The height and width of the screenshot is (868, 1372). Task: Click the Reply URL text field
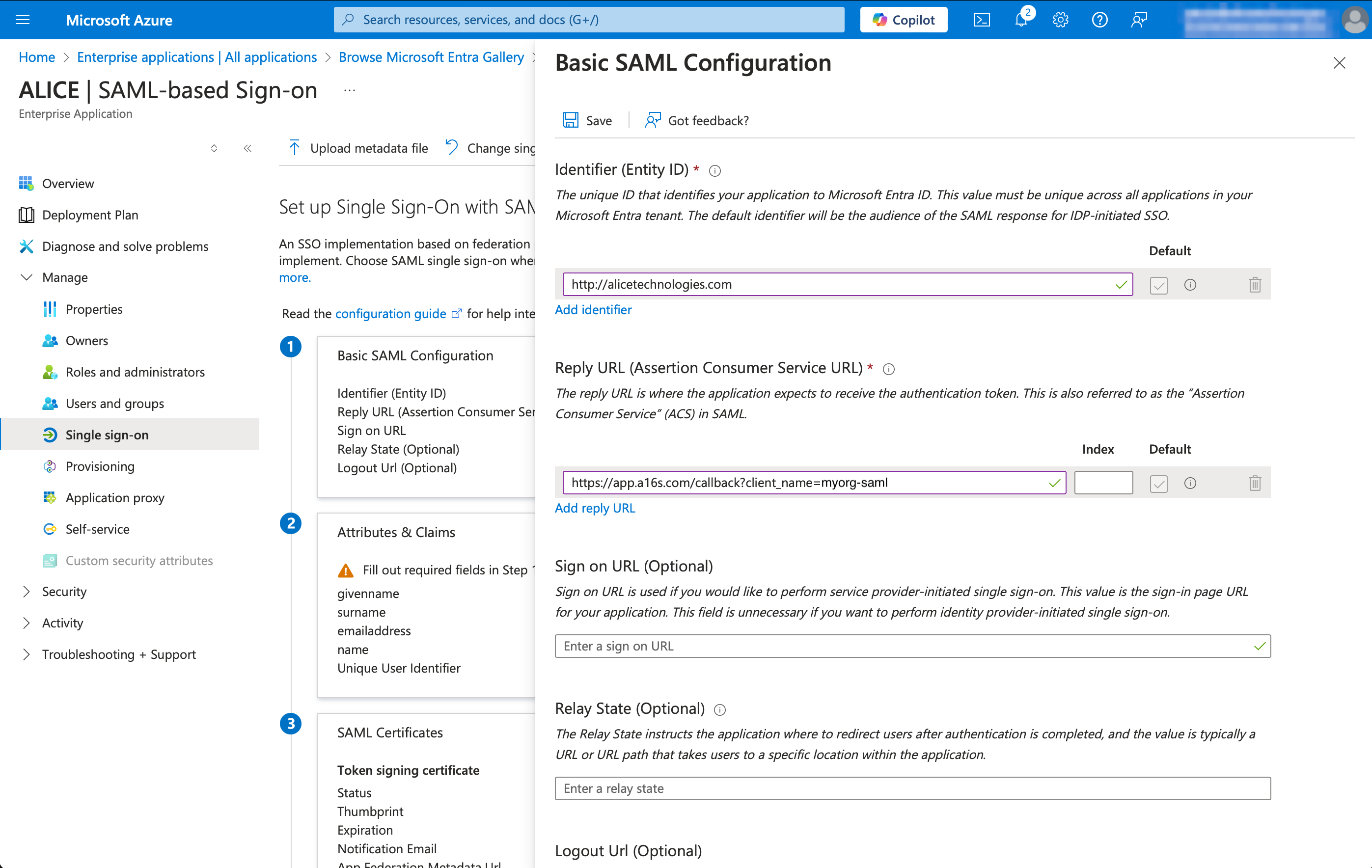[x=814, y=483]
